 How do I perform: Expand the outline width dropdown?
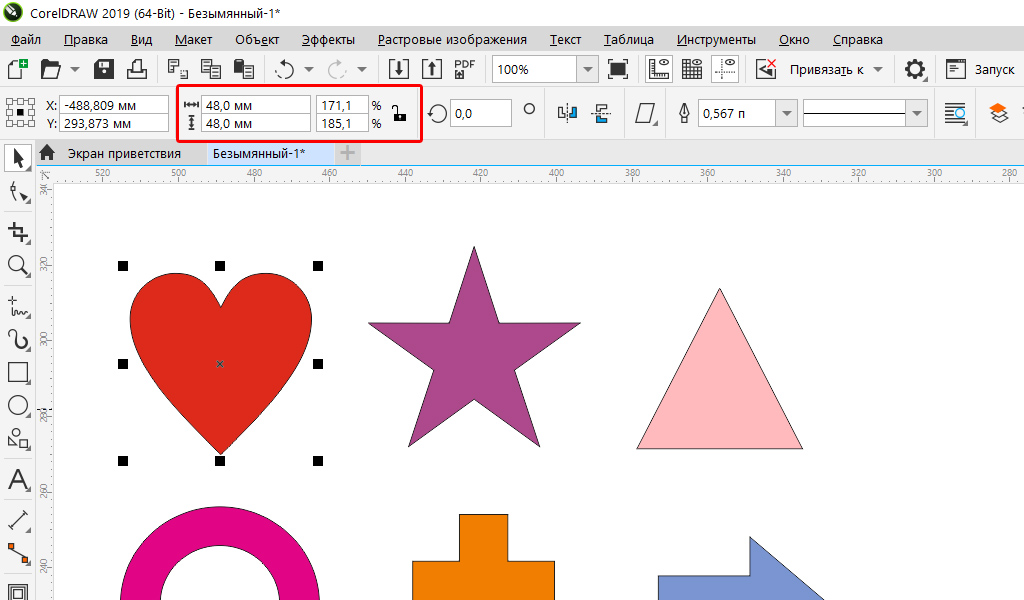pos(787,113)
